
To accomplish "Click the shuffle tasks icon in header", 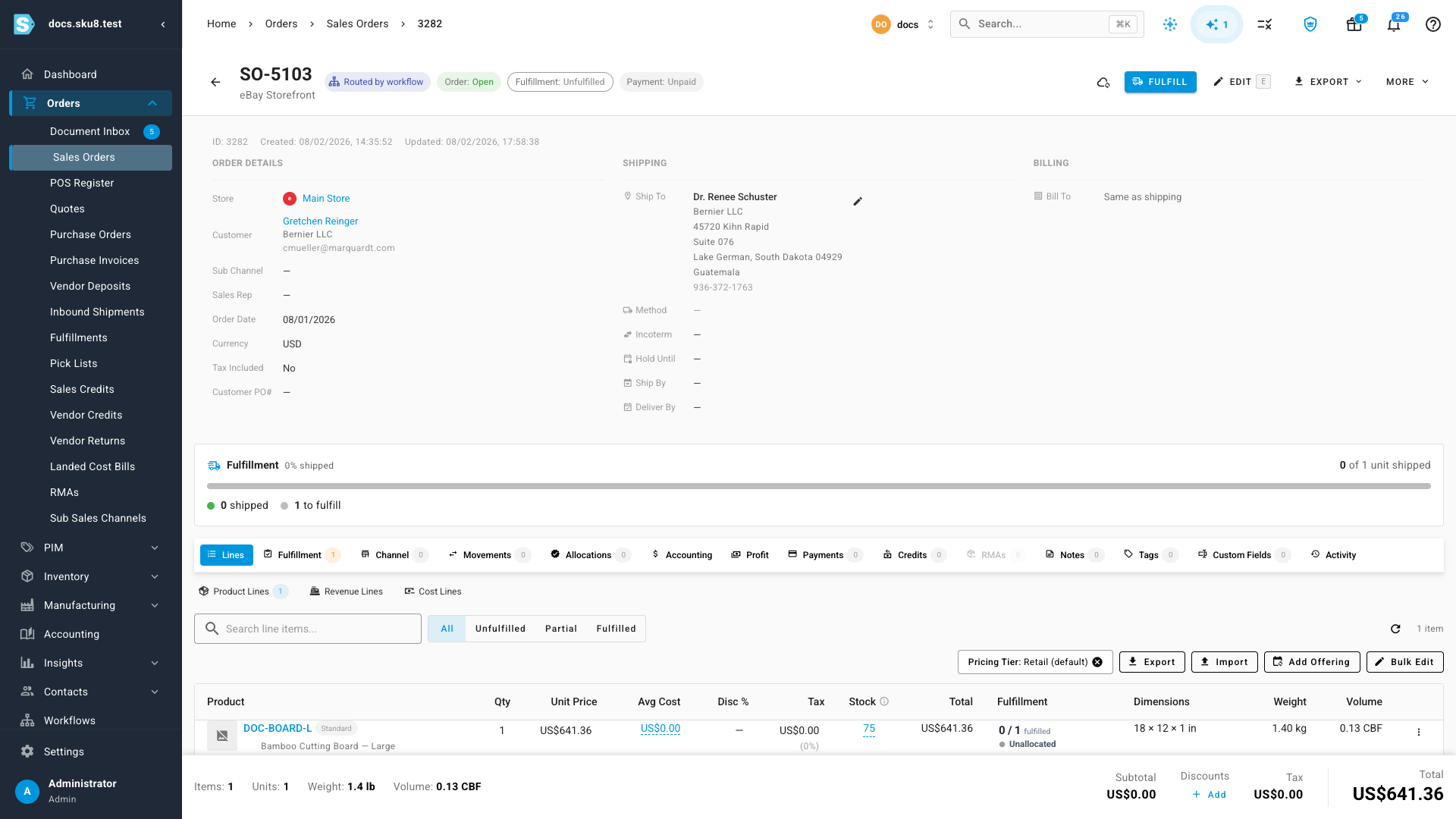I will pyautogui.click(x=1264, y=24).
